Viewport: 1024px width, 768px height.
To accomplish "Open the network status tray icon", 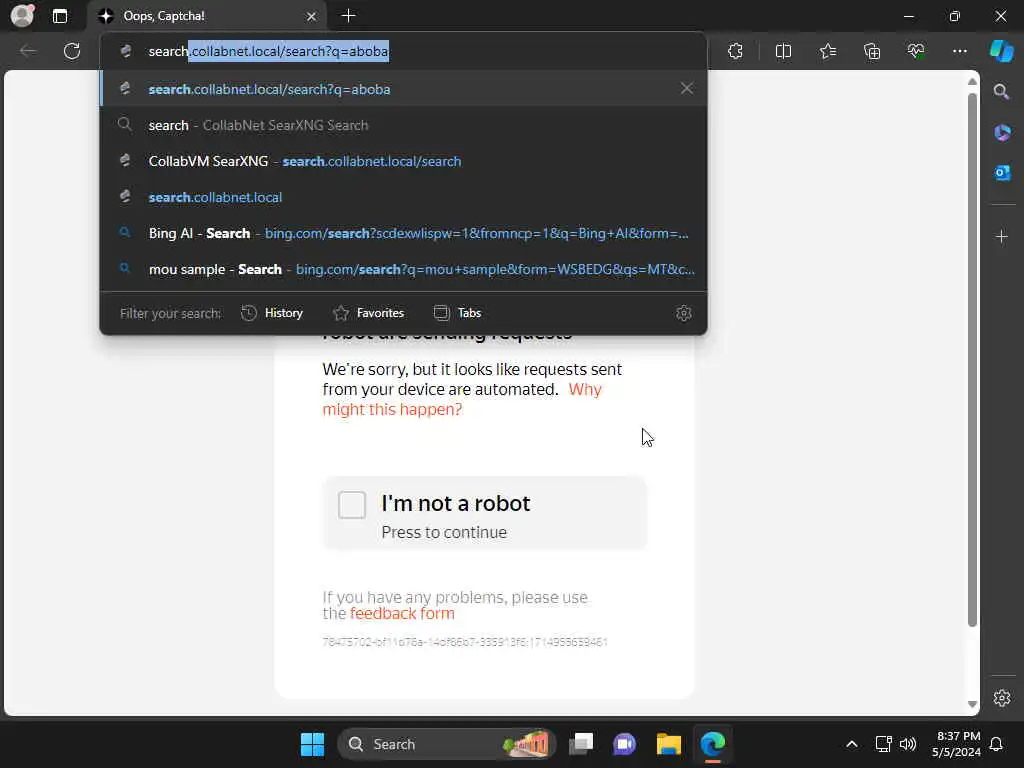I will pyautogui.click(x=883, y=744).
